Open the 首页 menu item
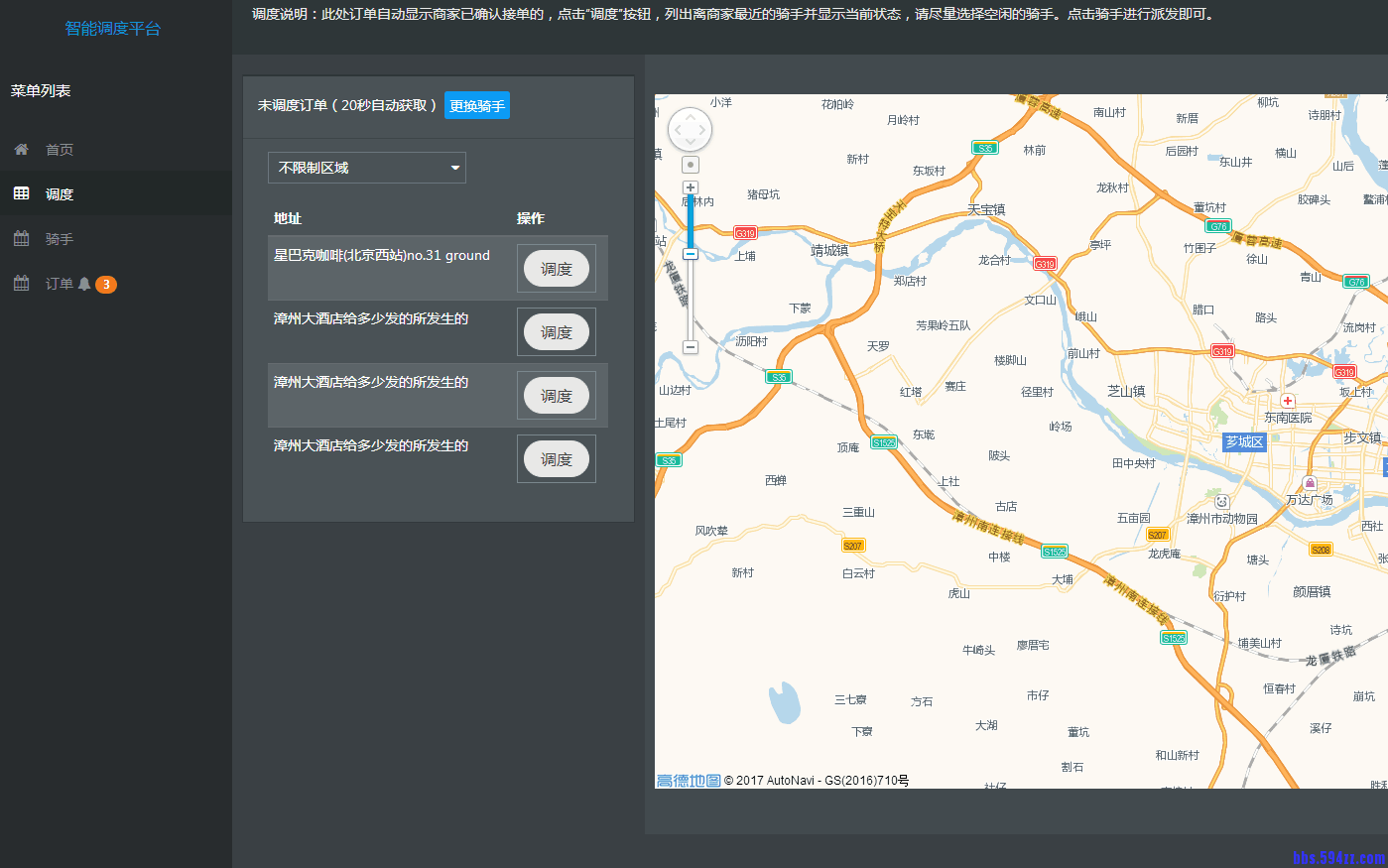Image resolution: width=1388 pixels, height=868 pixels. tap(60, 150)
